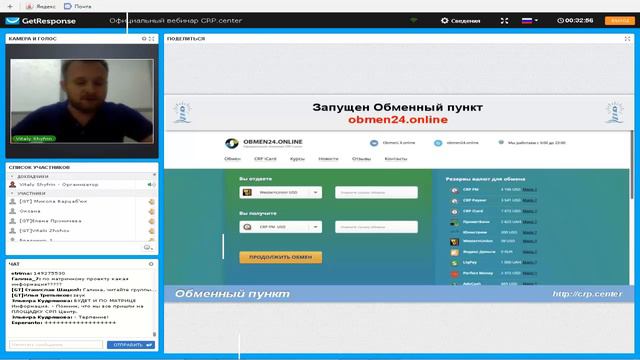Click the webinar timer clock

[x=575, y=20]
